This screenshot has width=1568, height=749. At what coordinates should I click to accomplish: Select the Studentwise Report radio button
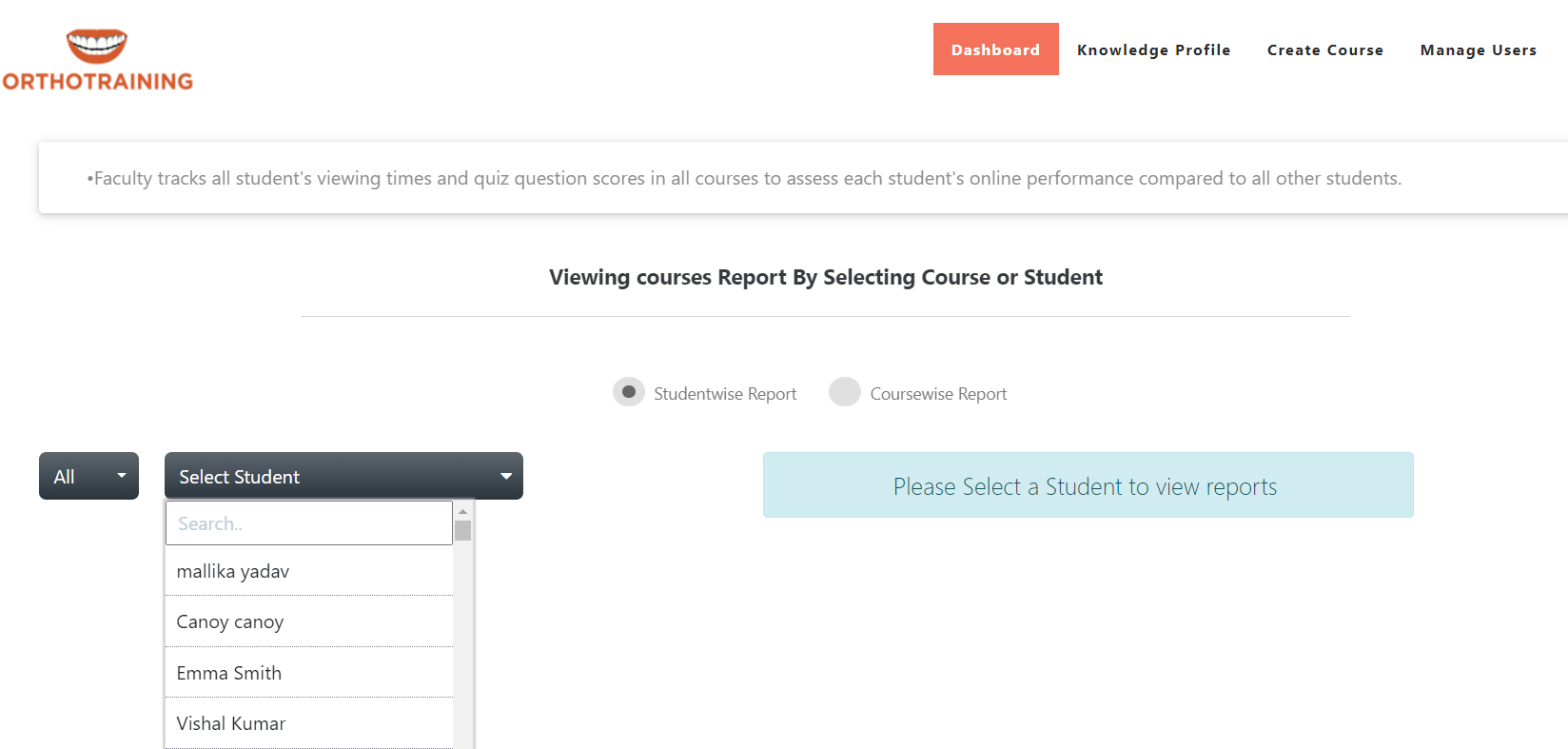point(628,392)
